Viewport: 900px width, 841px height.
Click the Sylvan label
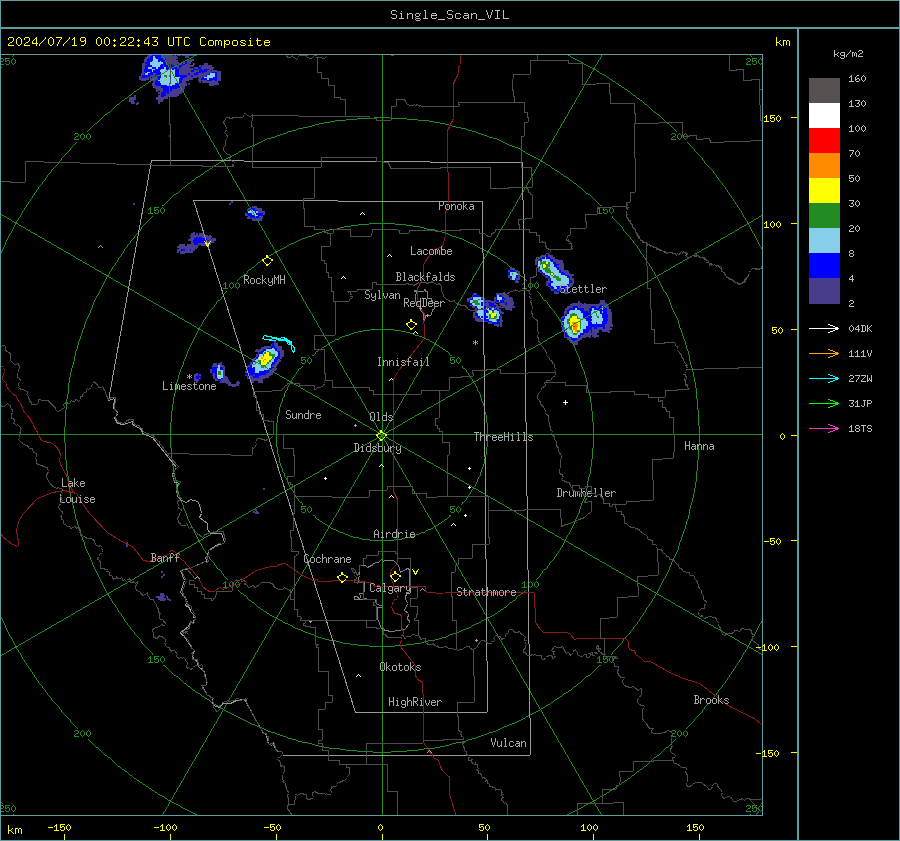click(x=382, y=296)
